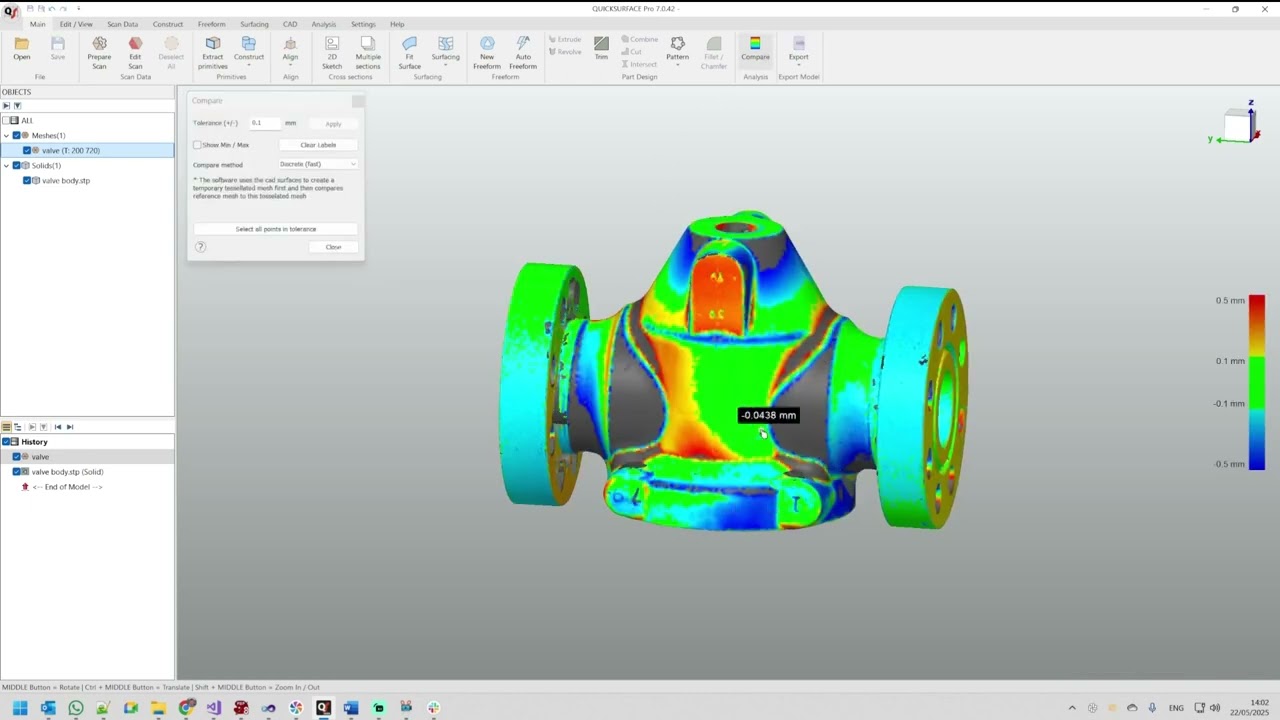Go to the CAD ribbon tab

pos(290,24)
